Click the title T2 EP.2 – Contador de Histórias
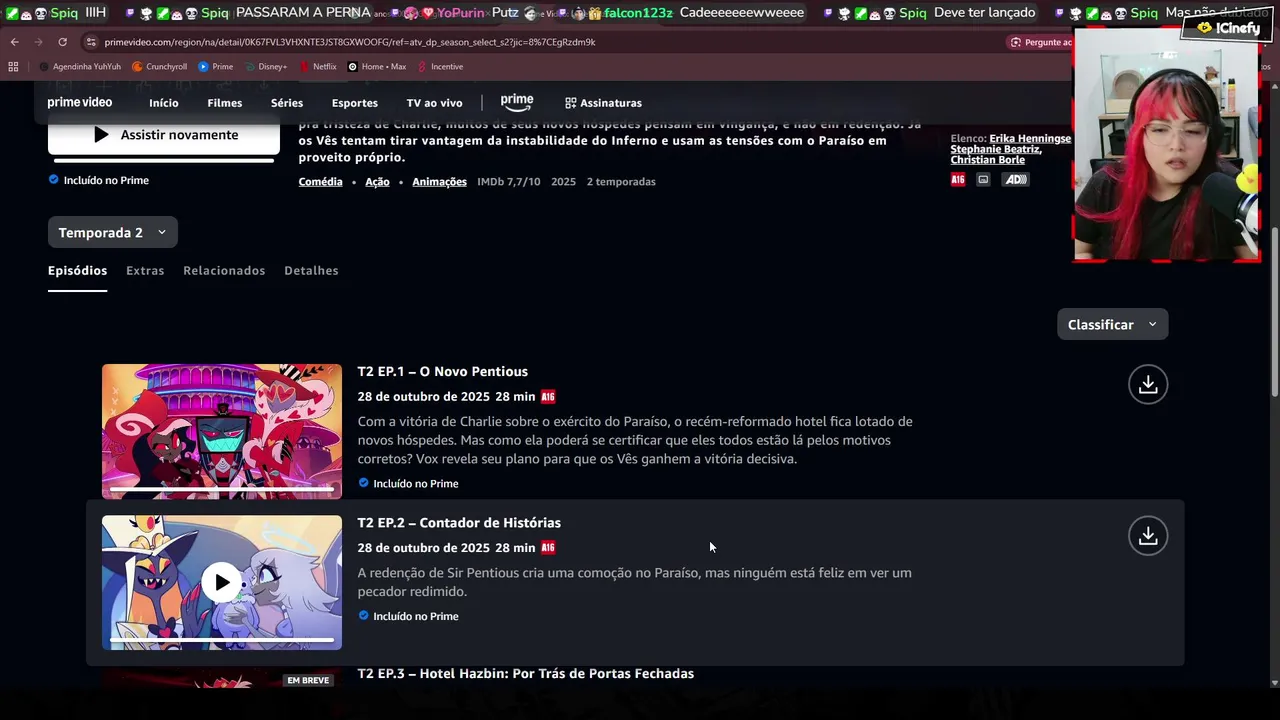Viewport: 1280px width, 720px height. (459, 523)
